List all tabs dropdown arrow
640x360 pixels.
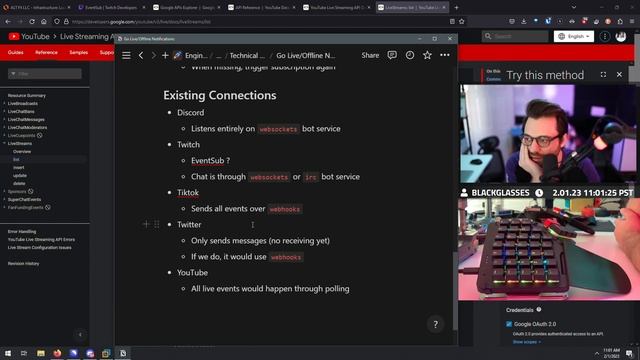pos(574,7)
